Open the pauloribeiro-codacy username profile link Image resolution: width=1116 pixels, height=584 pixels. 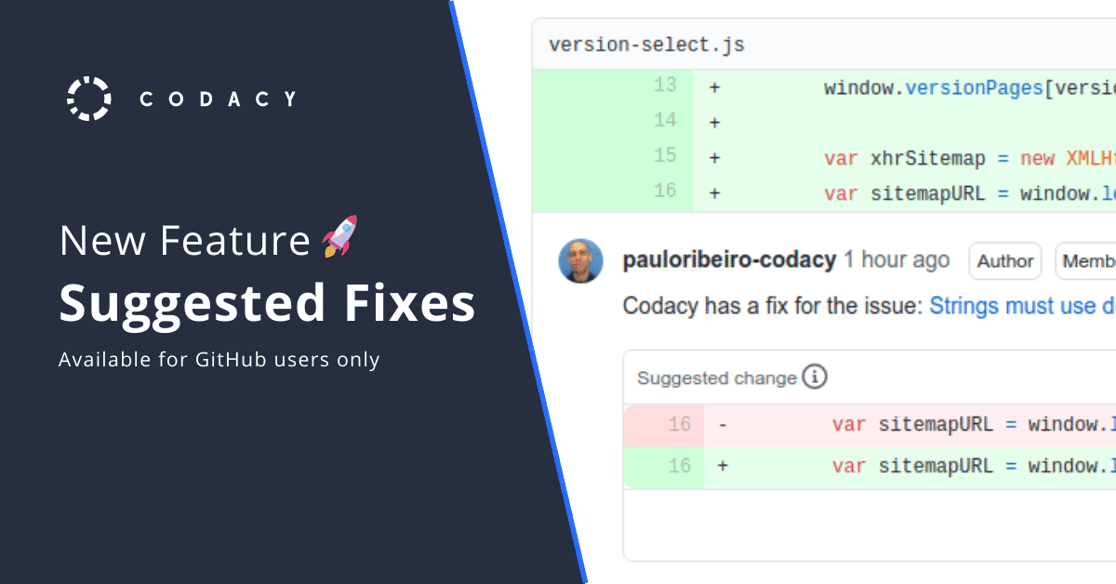click(x=729, y=261)
